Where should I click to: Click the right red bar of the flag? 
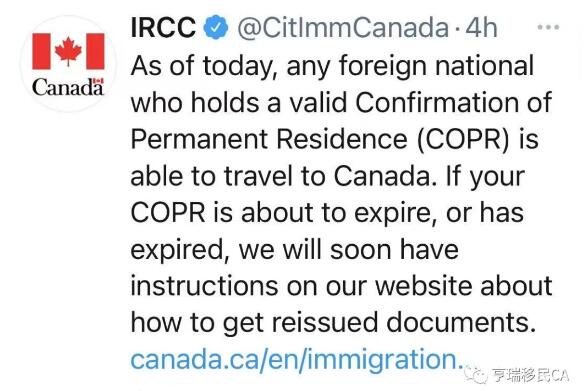point(95,51)
